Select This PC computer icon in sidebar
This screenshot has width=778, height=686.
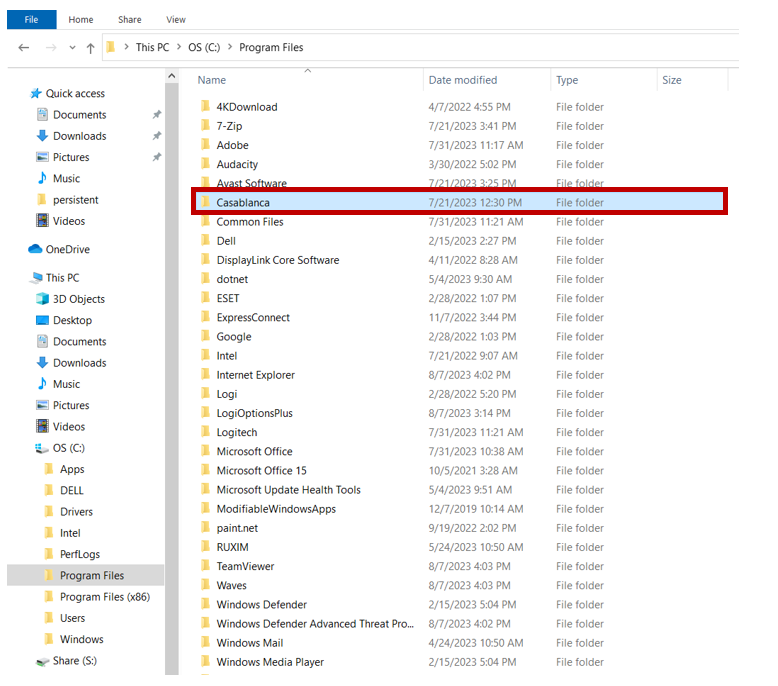36,278
